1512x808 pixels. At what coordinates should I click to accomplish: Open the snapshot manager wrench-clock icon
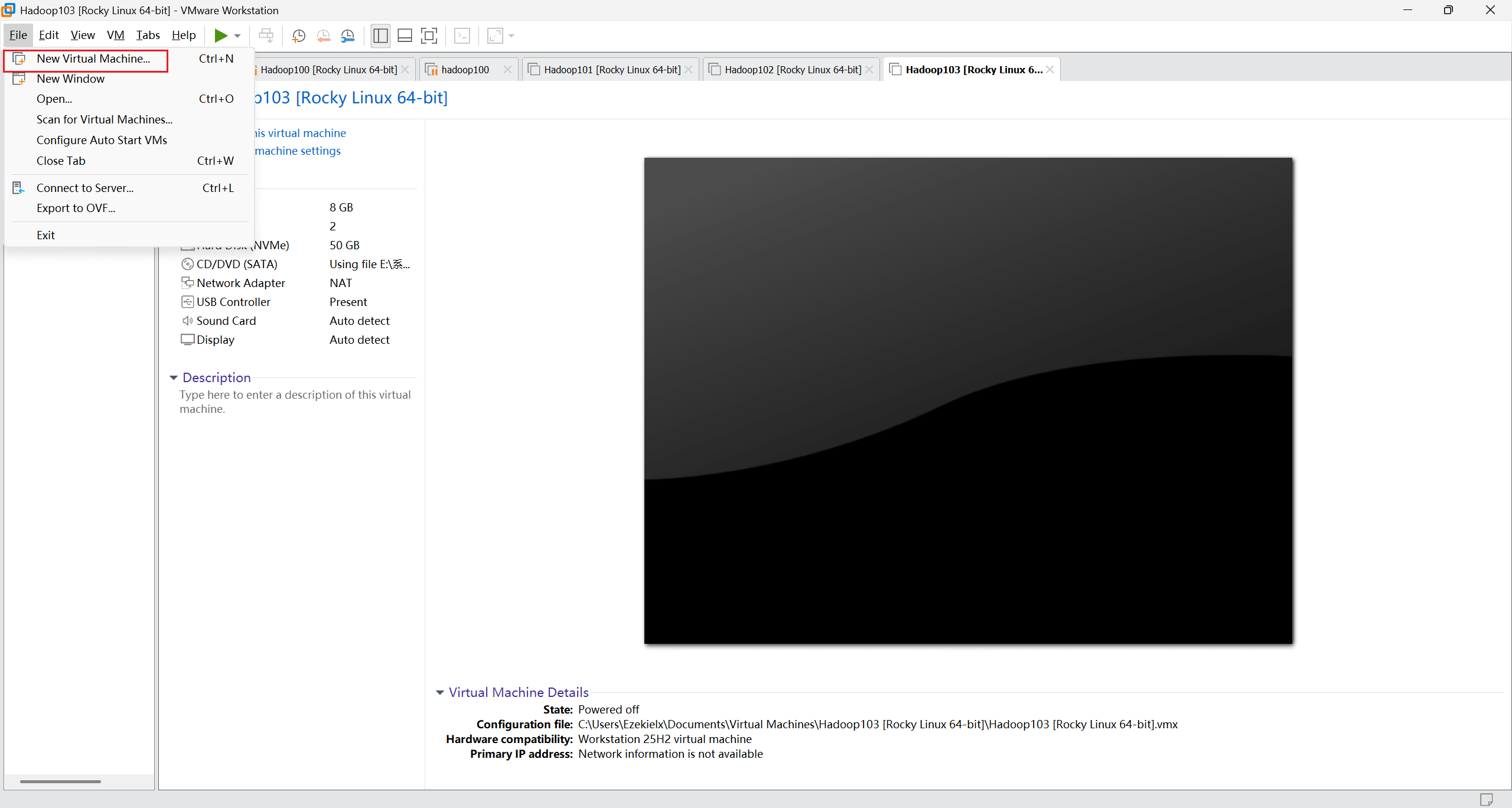click(348, 36)
